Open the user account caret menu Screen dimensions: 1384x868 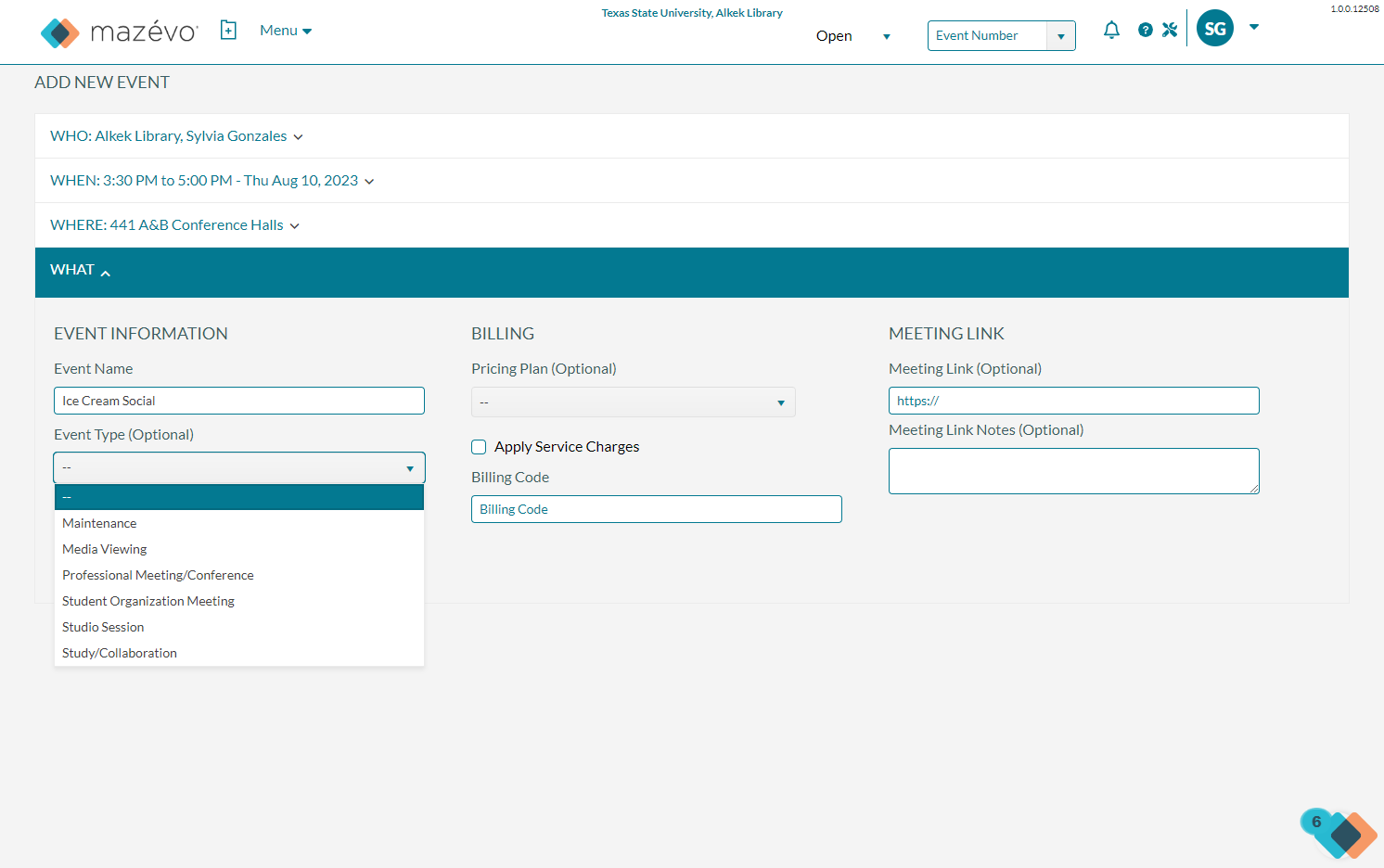click(1254, 27)
